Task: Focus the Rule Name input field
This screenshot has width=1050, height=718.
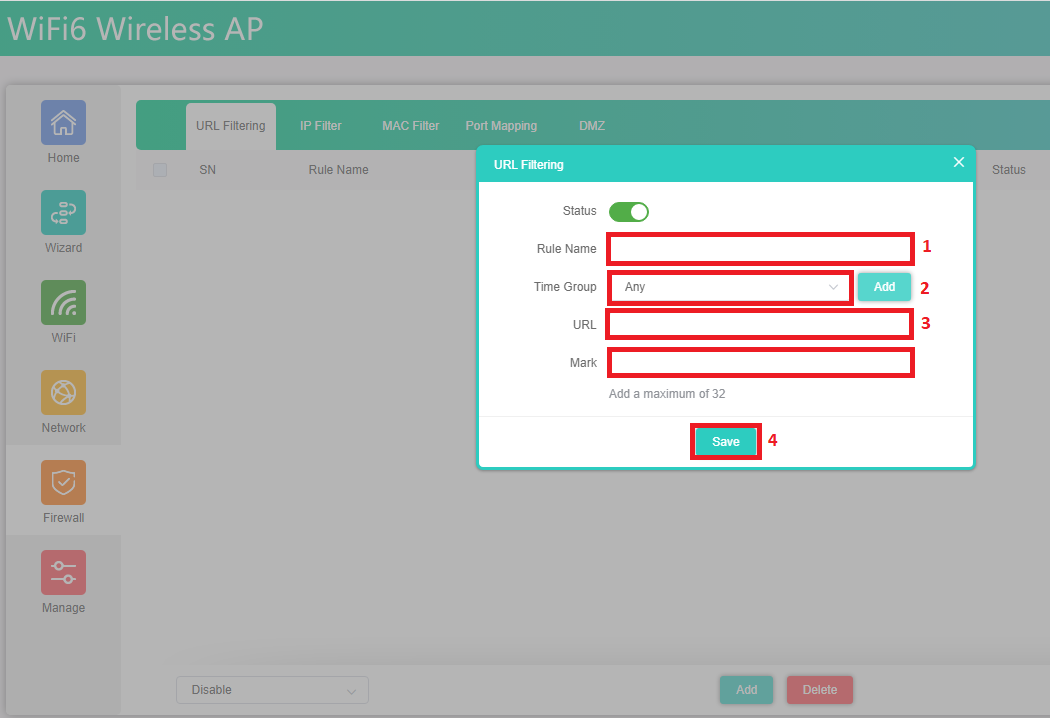Action: coord(760,249)
